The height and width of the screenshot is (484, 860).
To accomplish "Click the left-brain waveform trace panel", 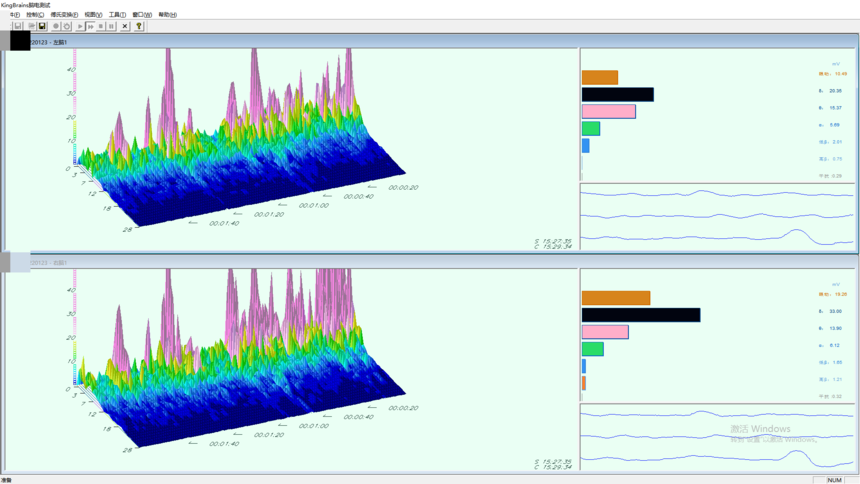I will pos(717,217).
